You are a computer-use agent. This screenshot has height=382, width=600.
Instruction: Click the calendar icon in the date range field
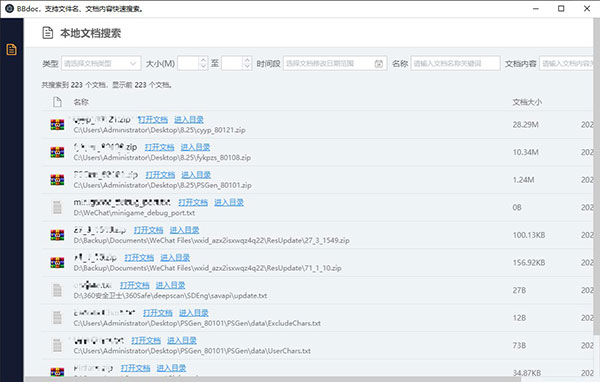coord(378,64)
